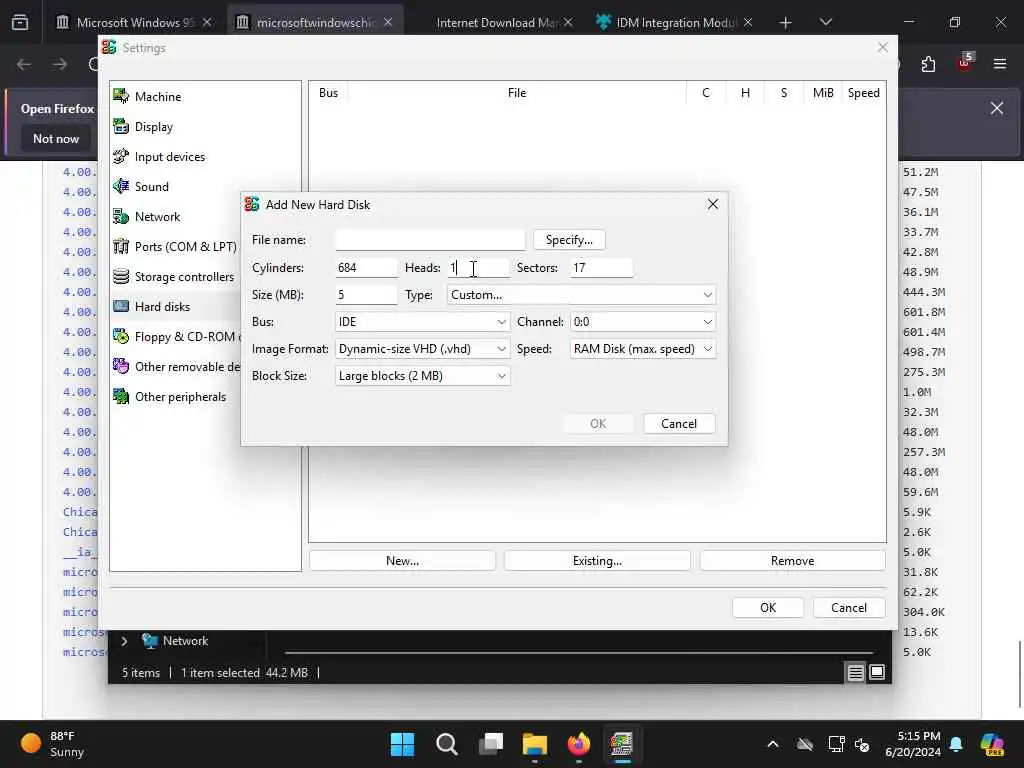Open the Speed dropdown showing RAM Disk
1024x768 pixels.
click(x=643, y=349)
